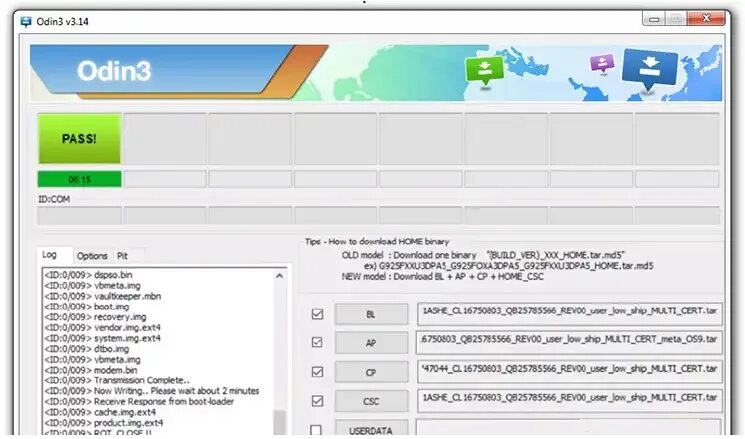This screenshot has width=745, height=439.
Task: Select the Now Writing.. log line
Action: coord(152,391)
